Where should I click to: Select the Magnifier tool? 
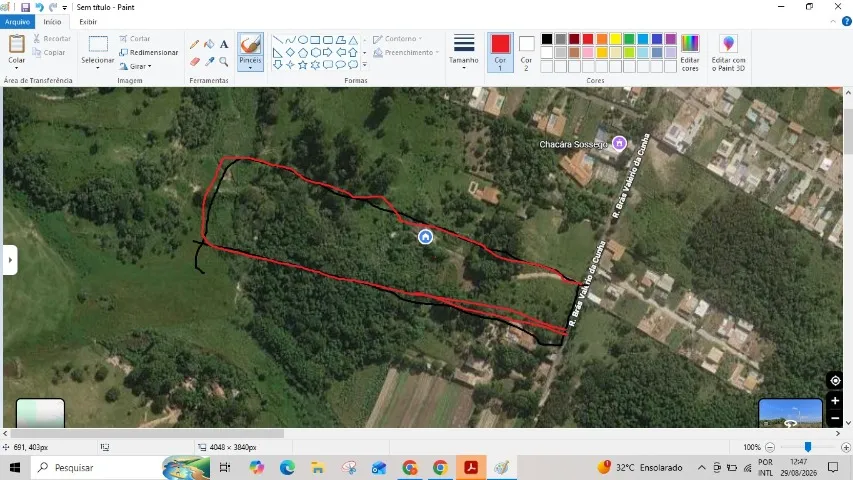click(224, 61)
